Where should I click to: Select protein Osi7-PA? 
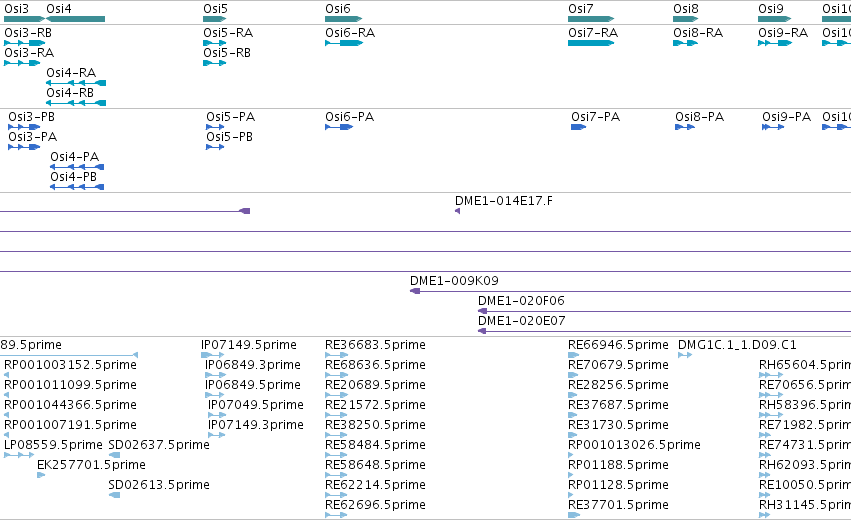pos(579,127)
